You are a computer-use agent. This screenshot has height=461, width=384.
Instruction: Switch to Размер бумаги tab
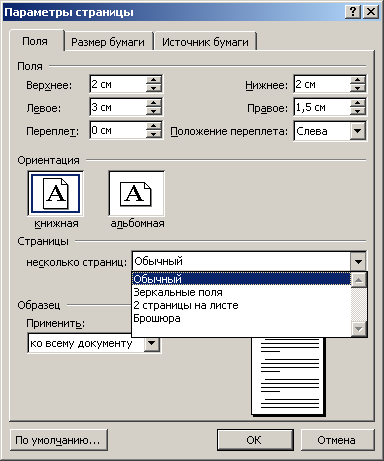[108, 42]
